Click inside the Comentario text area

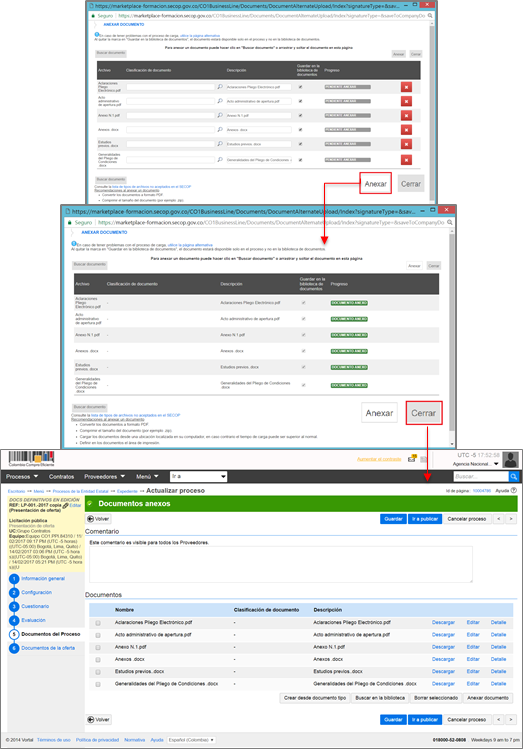point(281,564)
